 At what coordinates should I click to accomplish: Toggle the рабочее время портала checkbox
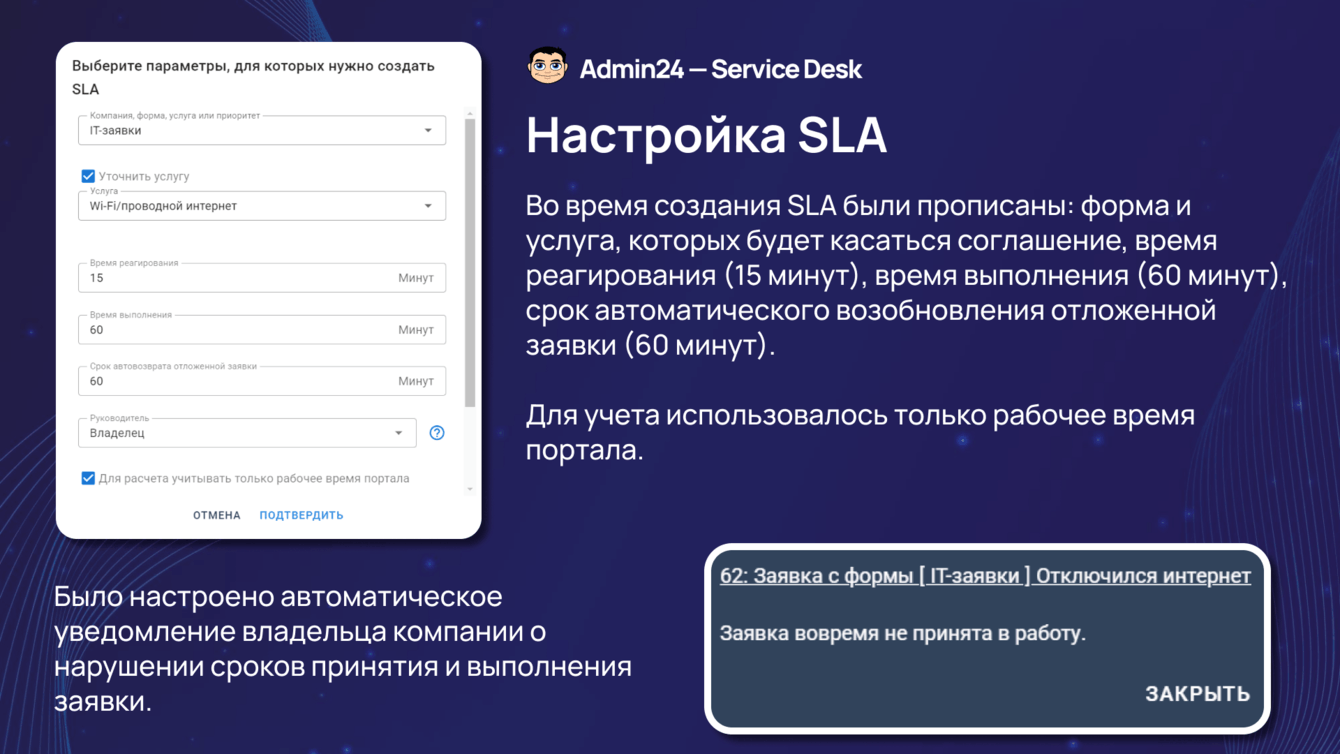(x=88, y=478)
